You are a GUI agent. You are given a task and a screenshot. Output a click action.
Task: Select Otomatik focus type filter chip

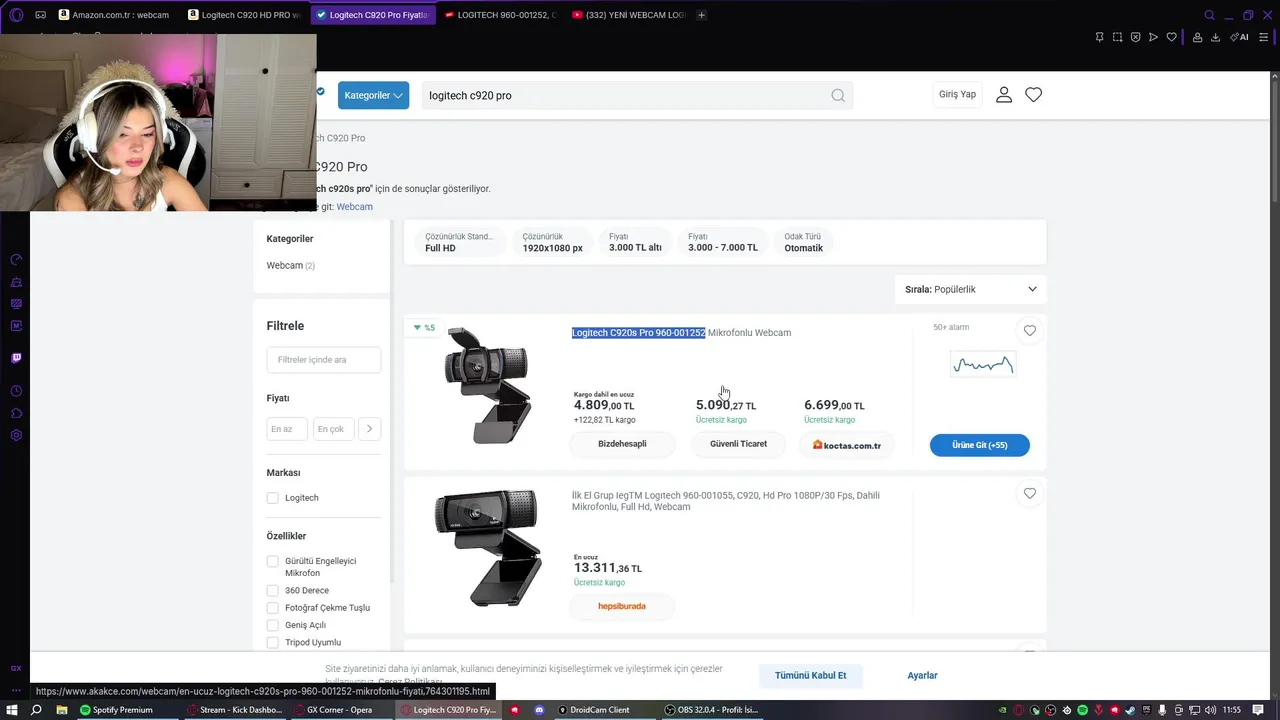tap(803, 242)
